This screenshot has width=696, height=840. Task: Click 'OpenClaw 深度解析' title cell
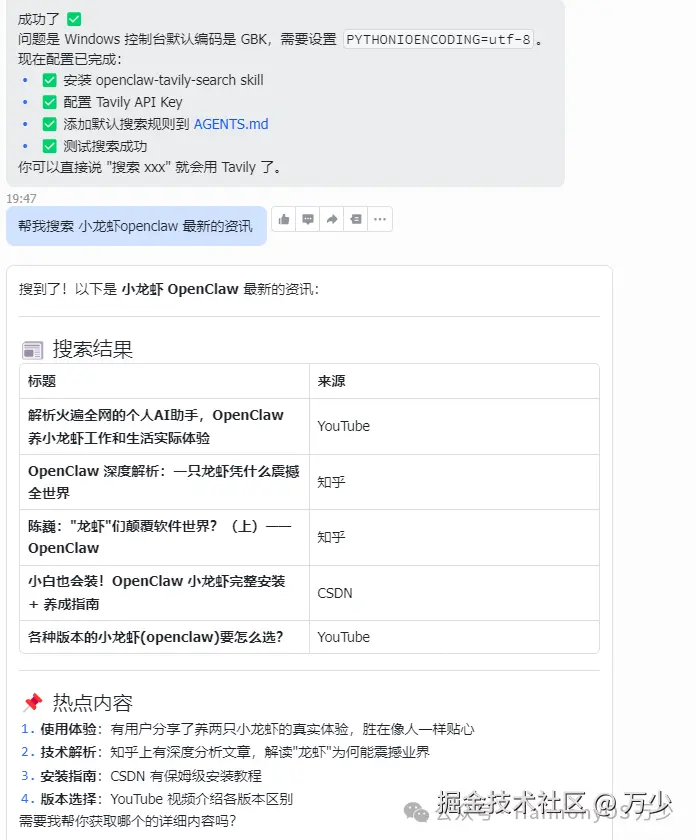coord(164,482)
